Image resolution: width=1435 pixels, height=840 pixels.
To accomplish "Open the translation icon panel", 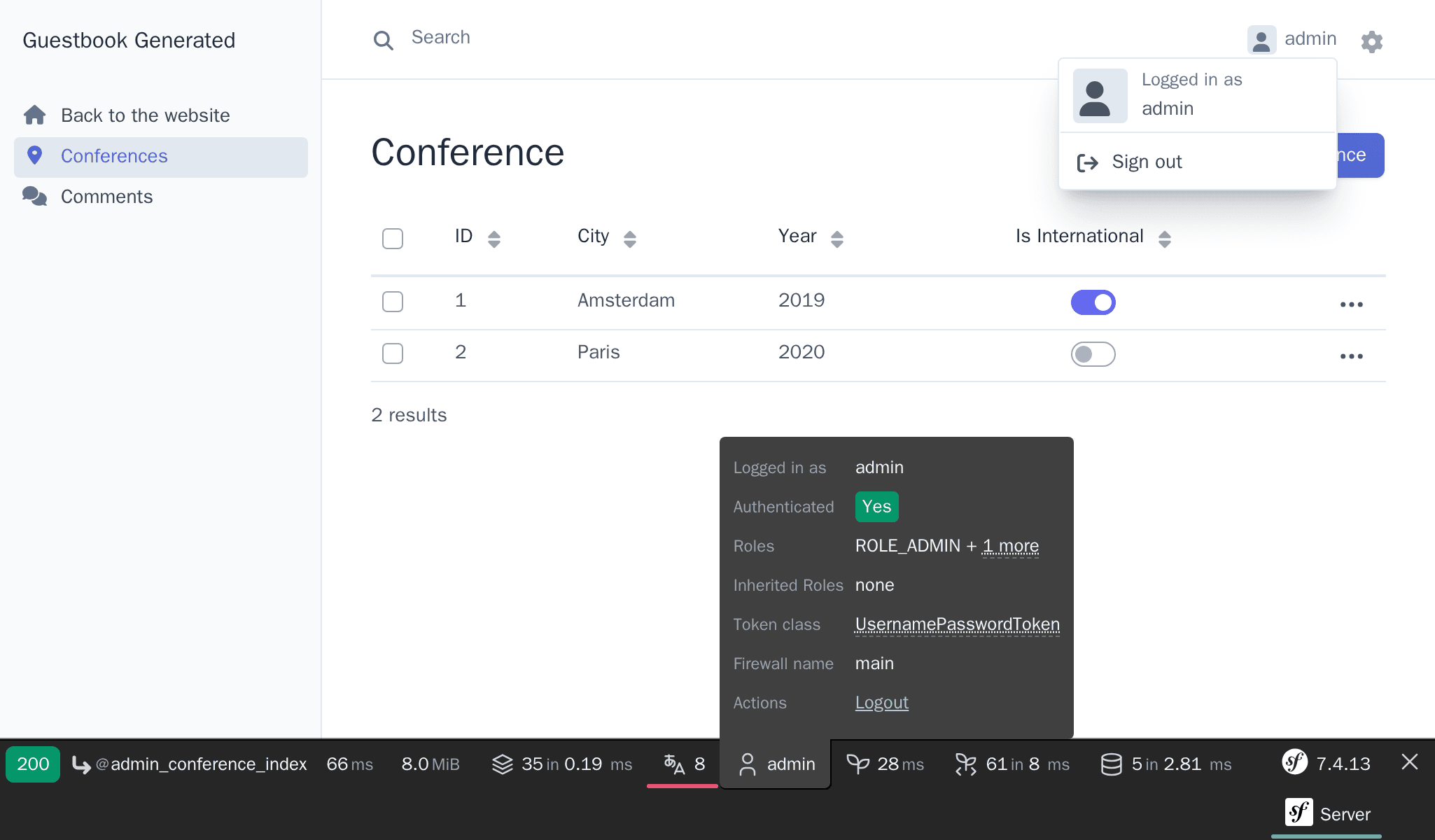I will click(x=674, y=764).
